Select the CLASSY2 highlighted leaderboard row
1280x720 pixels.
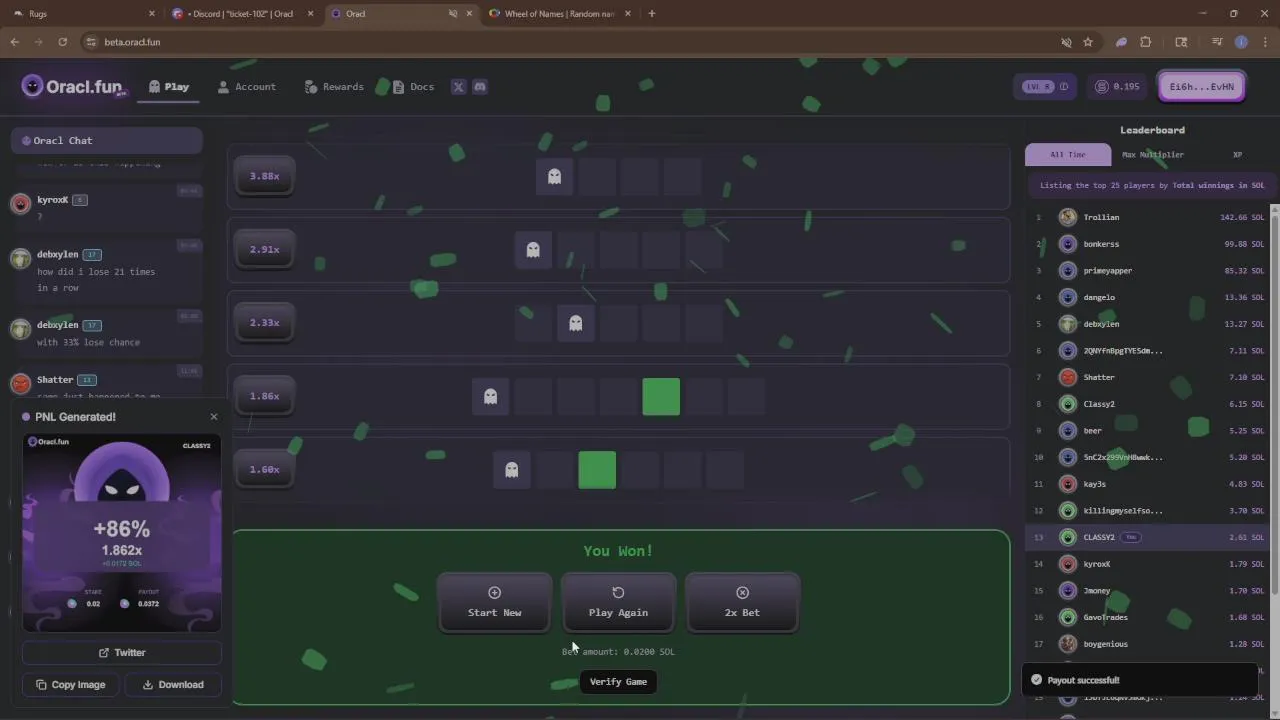pyautogui.click(x=1149, y=537)
